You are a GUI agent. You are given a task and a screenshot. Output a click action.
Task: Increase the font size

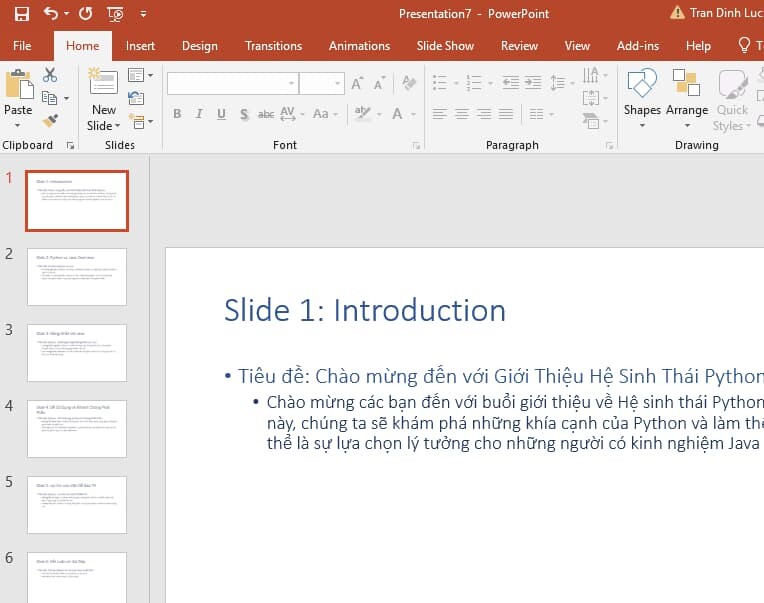pyautogui.click(x=358, y=84)
